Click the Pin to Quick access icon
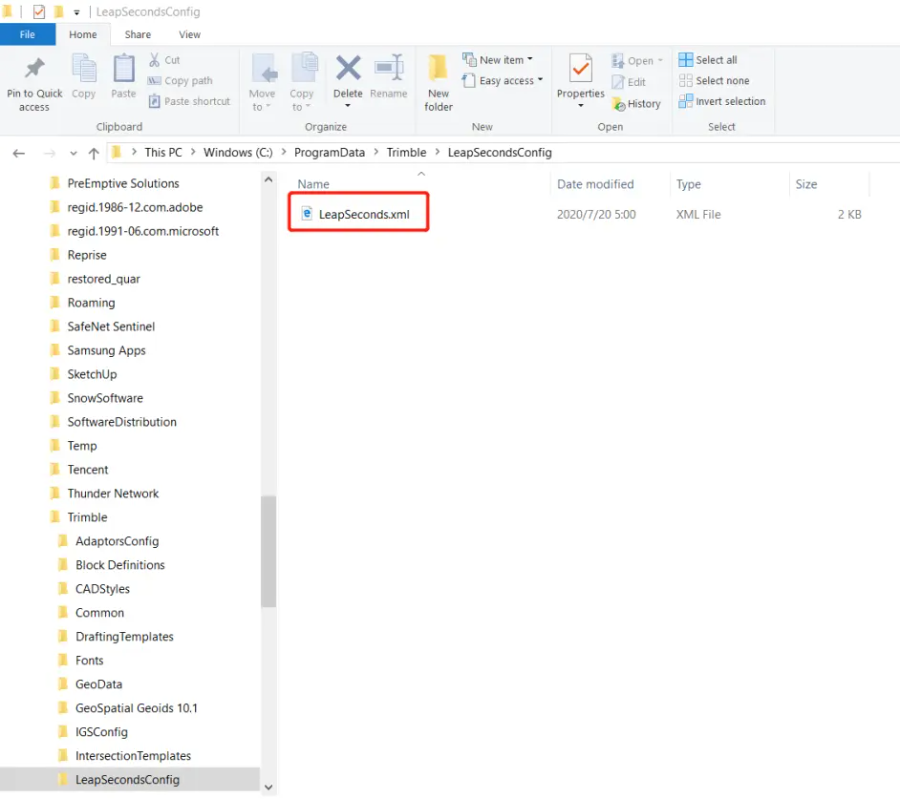This screenshot has width=900, height=799. click(x=34, y=69)
